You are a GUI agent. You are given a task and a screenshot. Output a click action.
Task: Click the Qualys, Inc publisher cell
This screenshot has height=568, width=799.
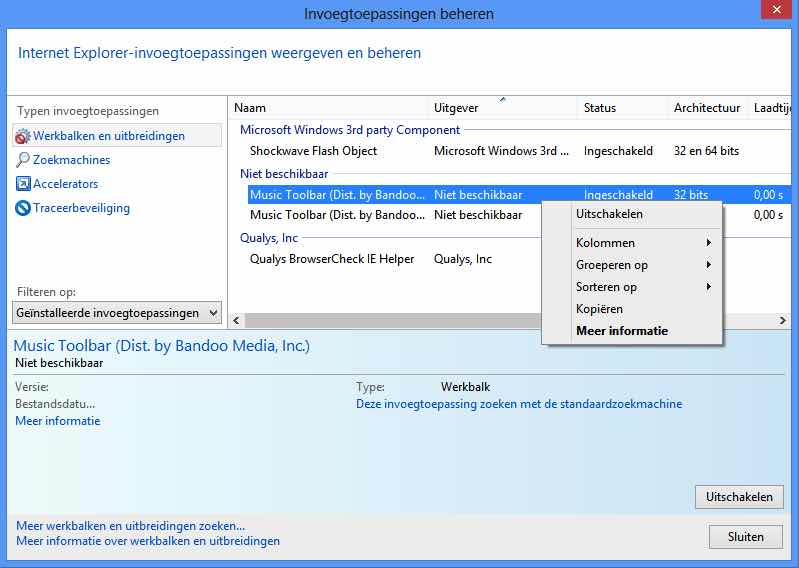pos(463,259)
